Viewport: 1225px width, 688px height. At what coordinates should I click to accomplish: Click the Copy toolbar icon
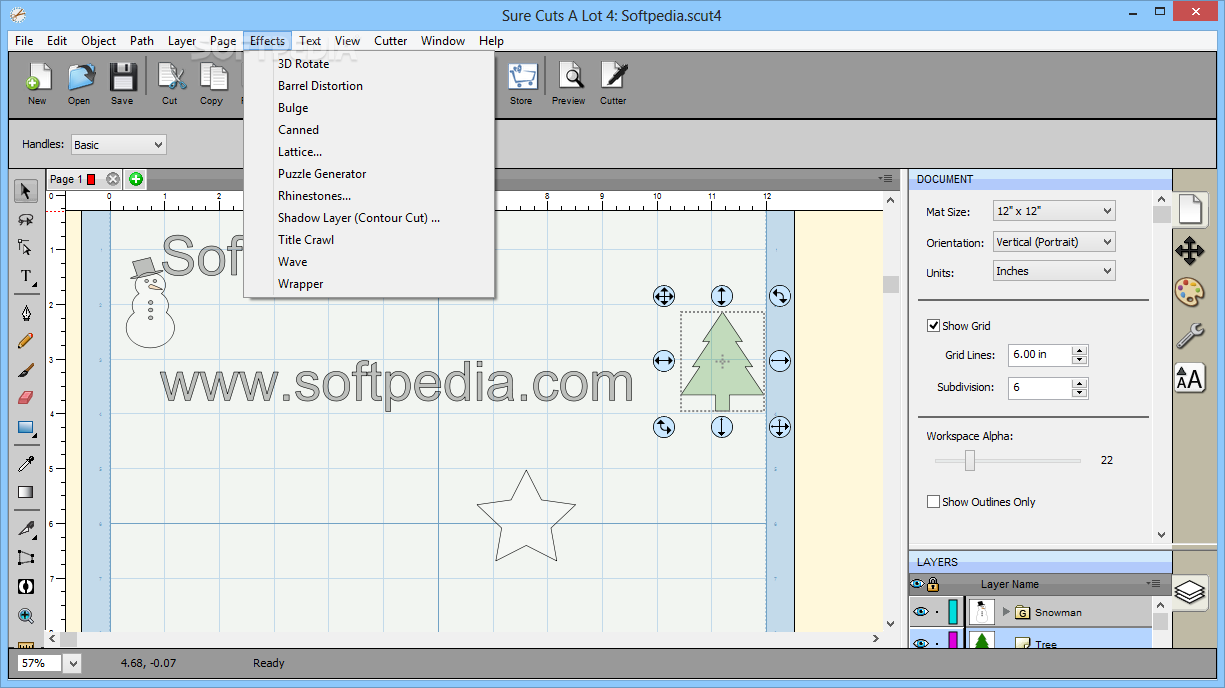click(212, 84)
